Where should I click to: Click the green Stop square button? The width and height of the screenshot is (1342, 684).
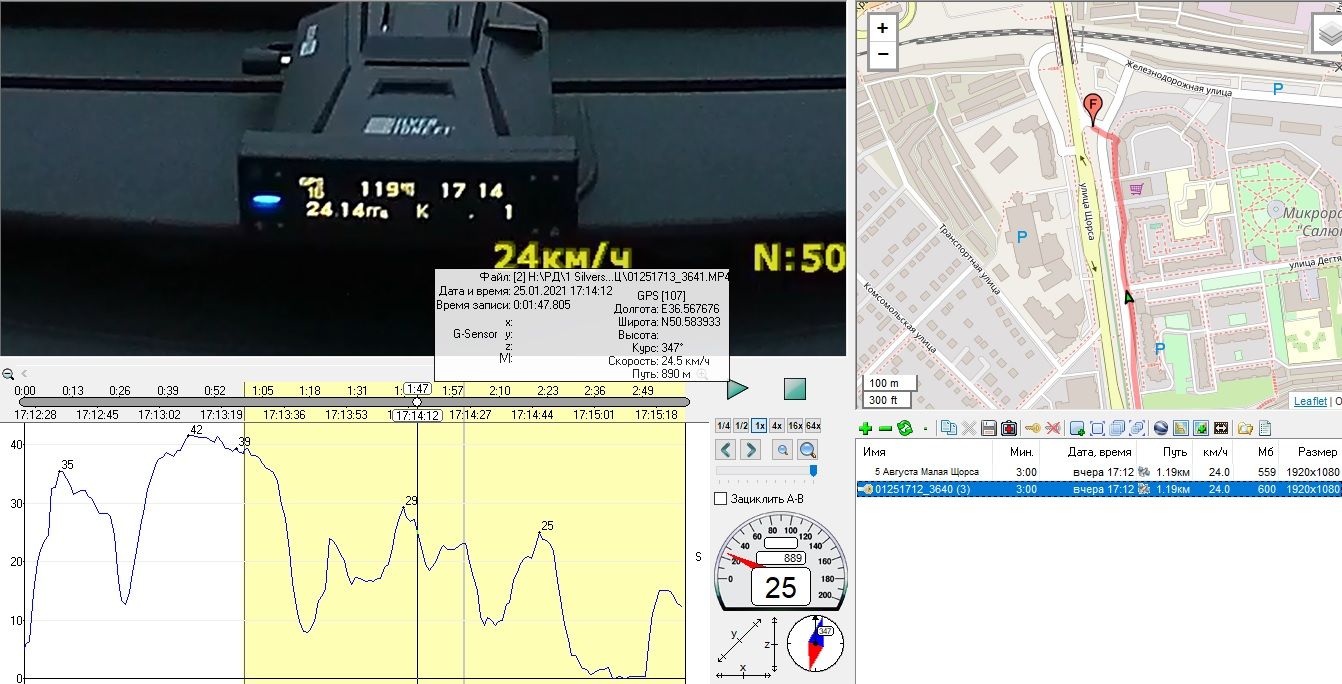point(794,389)
